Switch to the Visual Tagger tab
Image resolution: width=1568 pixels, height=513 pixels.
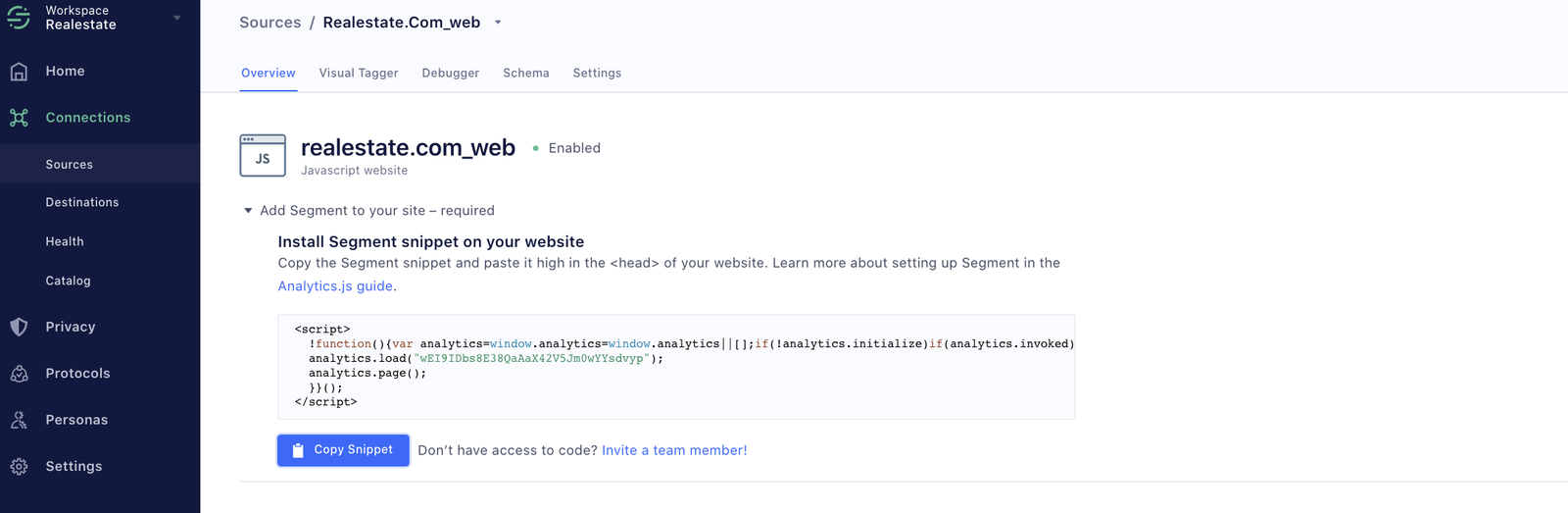(x=359, y=73)
